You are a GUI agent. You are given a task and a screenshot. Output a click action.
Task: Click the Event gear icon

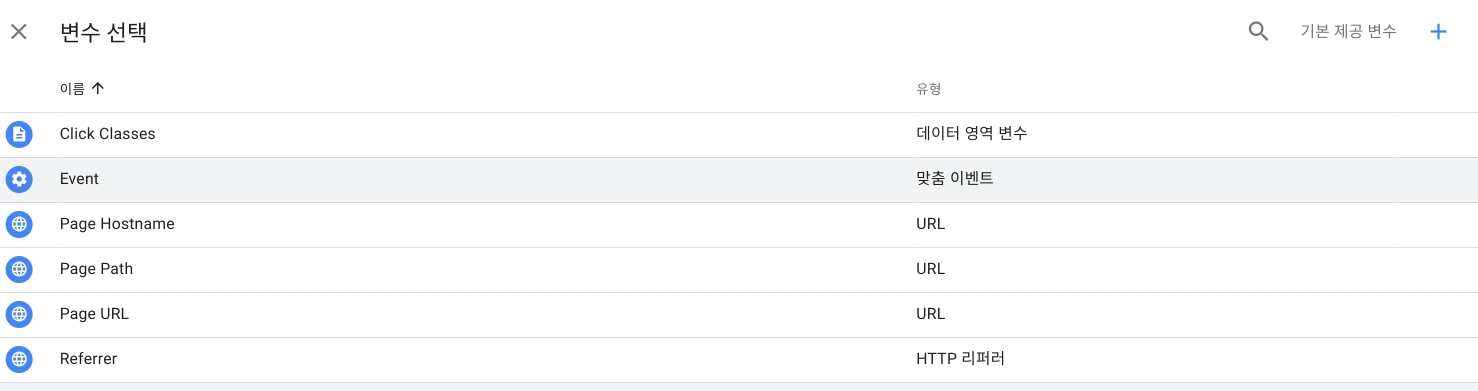pos(19,179)
